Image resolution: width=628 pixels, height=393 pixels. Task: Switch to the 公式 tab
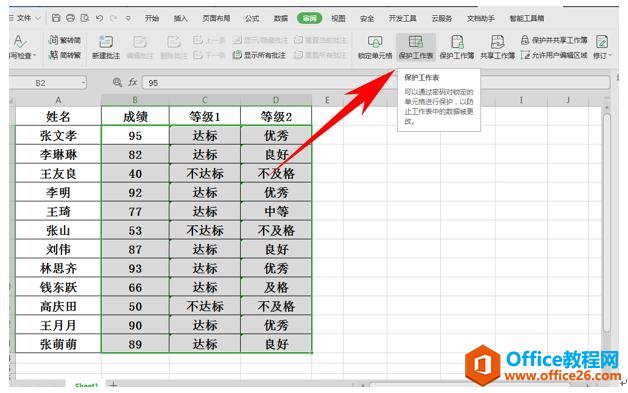coord(252,18)
